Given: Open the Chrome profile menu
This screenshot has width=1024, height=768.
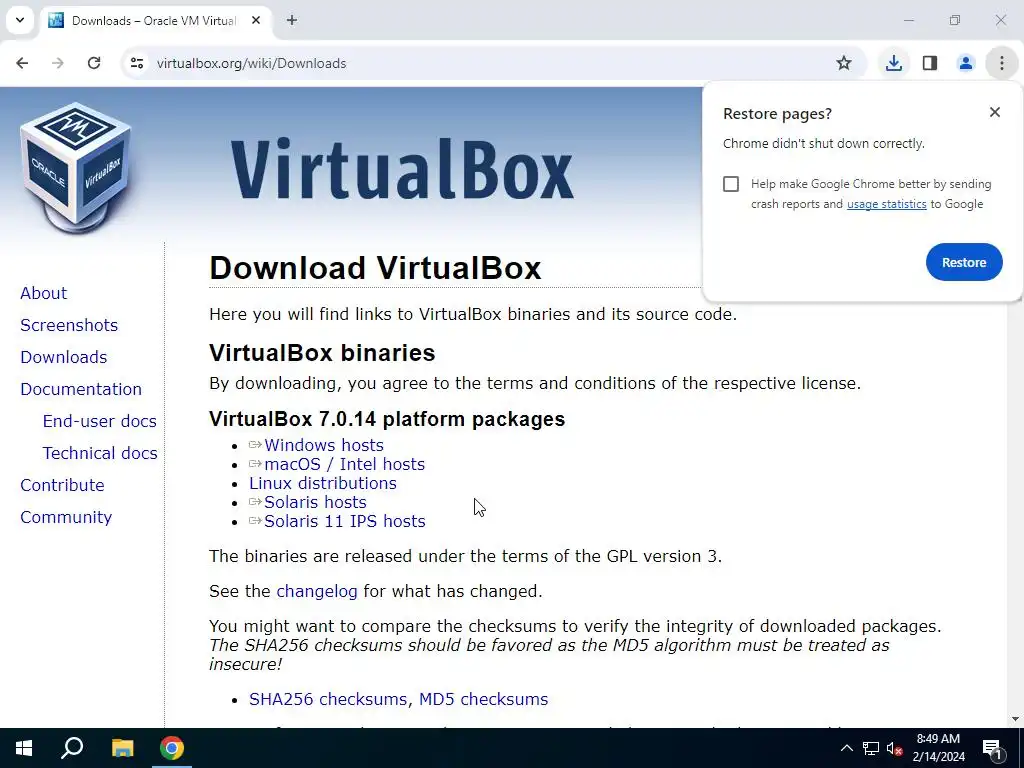Looking at the screenshot, I should coord(965,63).
